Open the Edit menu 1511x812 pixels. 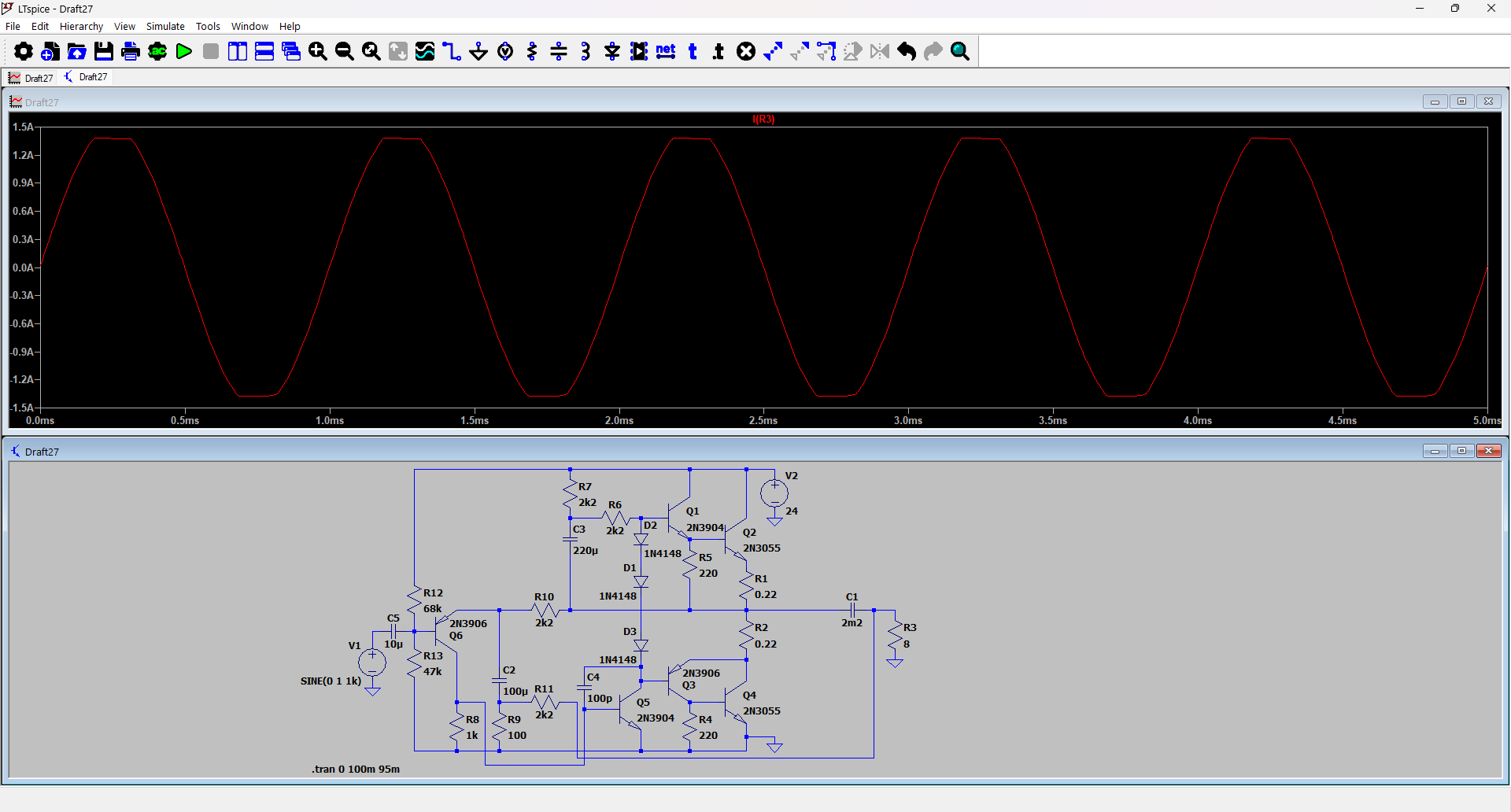point(40,26)
